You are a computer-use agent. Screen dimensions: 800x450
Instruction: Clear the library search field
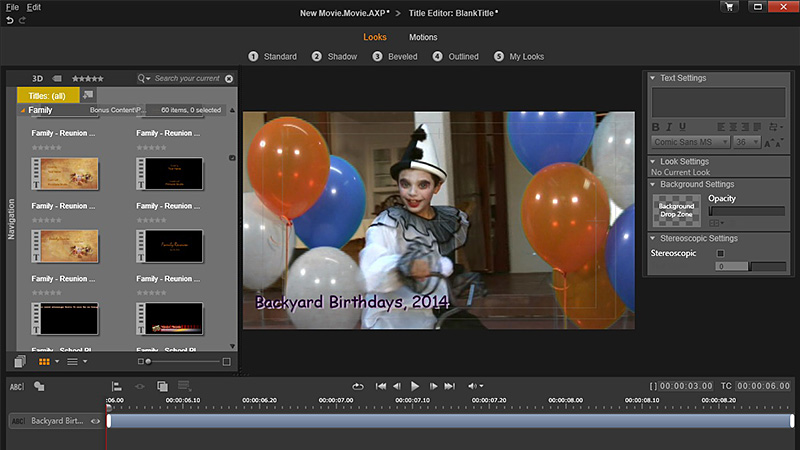click(x=229, y=78)
